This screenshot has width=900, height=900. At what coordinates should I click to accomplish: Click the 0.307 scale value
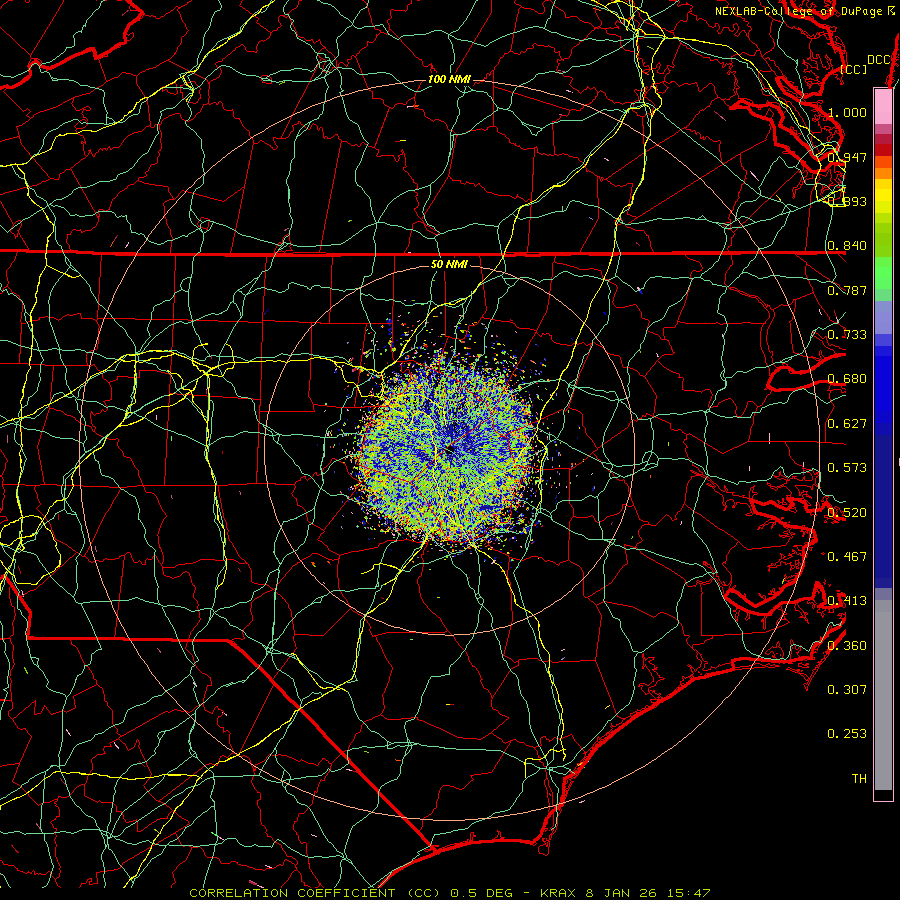click(847, 690)
